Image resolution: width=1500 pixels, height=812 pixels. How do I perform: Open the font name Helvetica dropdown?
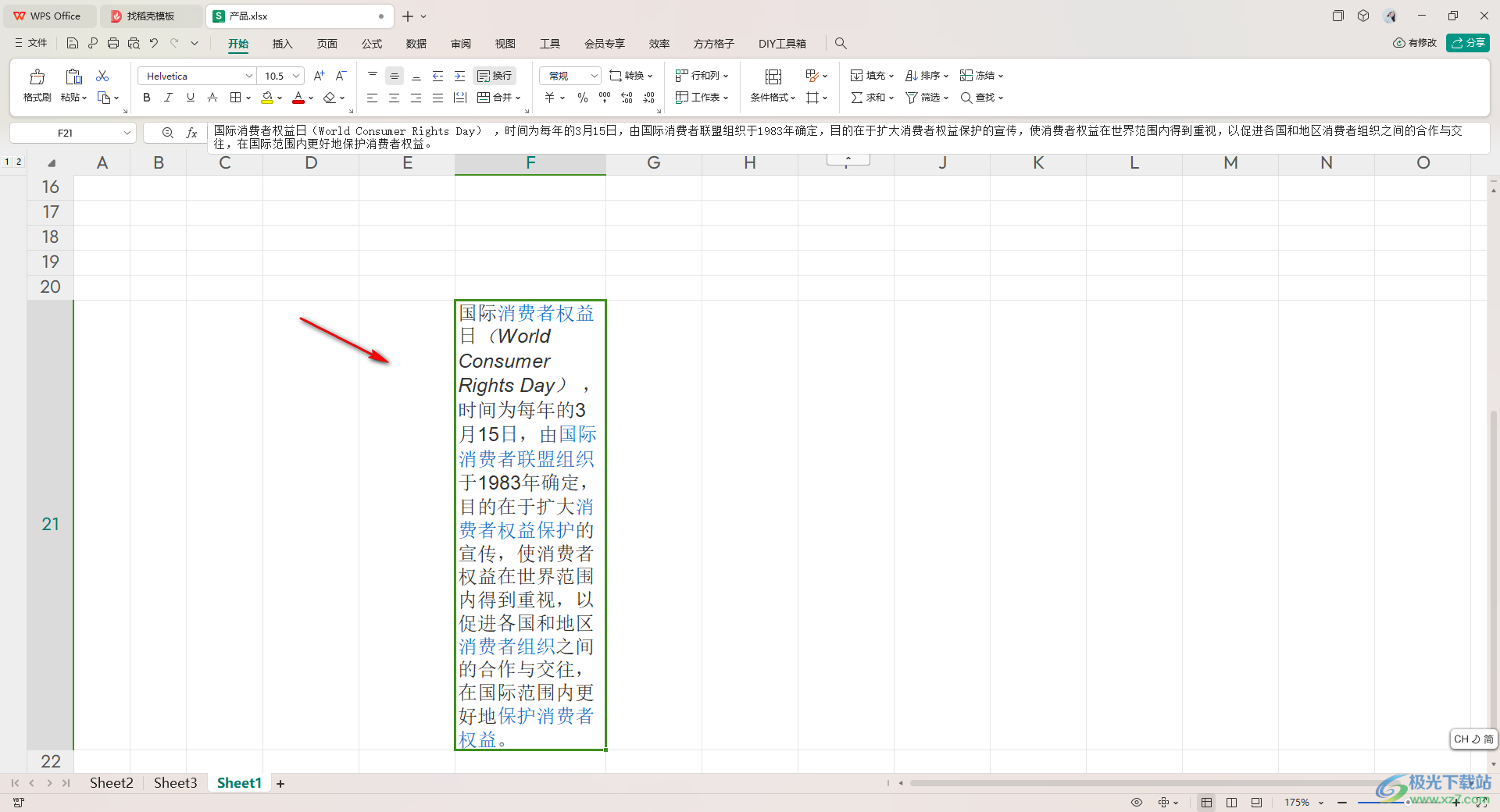point(249,76)
